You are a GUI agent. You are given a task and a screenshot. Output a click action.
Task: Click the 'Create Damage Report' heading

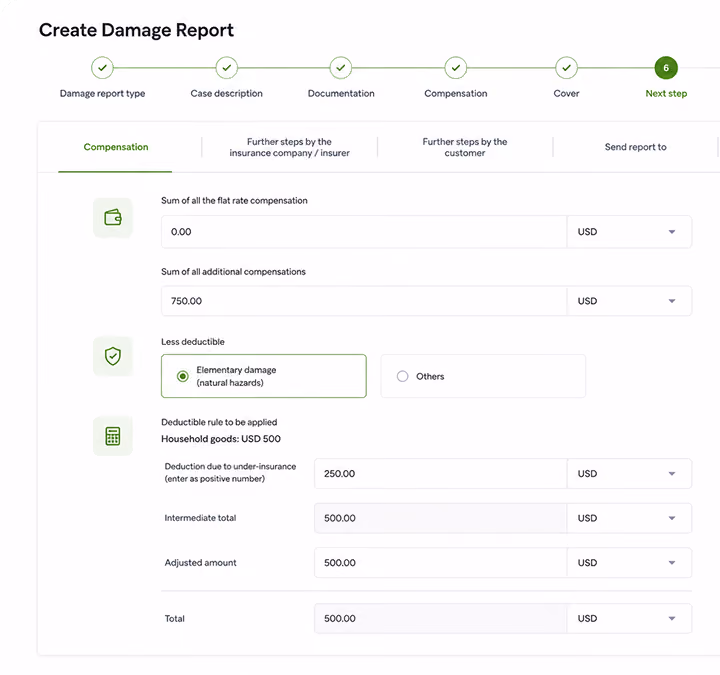point(136,30)
